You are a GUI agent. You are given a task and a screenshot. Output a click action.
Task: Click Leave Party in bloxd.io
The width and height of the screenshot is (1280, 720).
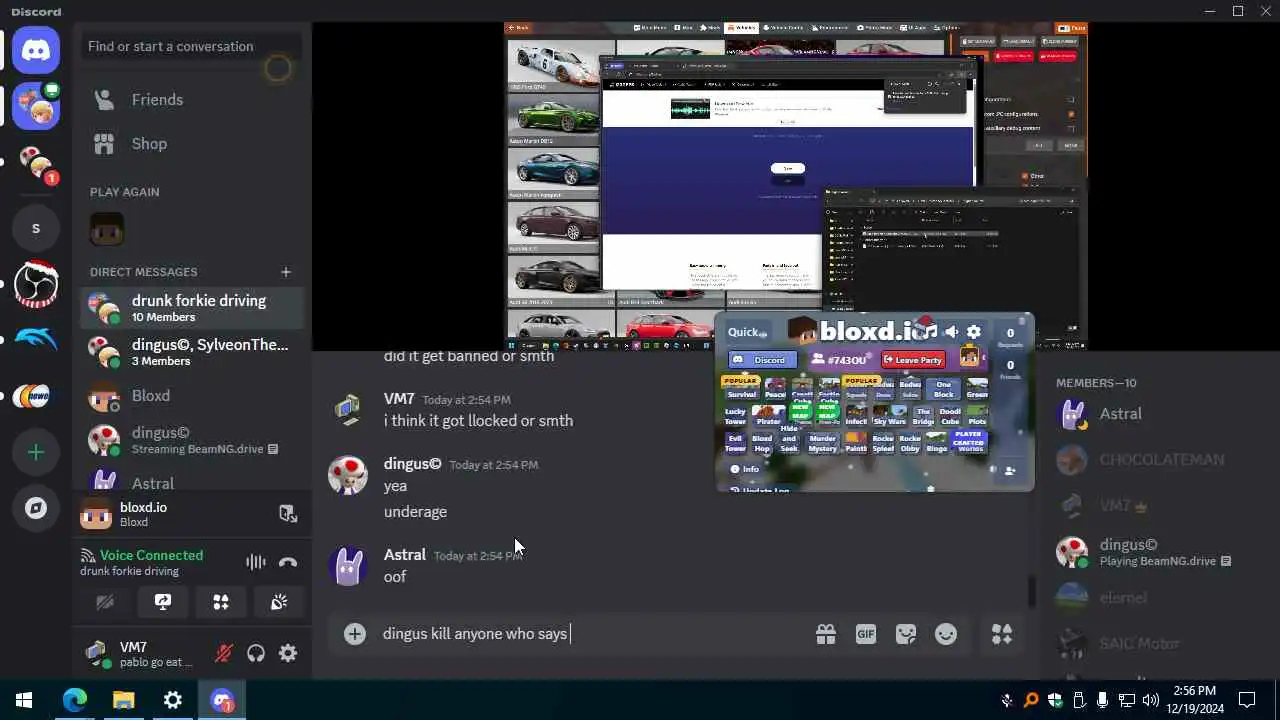tap(913, 360)
